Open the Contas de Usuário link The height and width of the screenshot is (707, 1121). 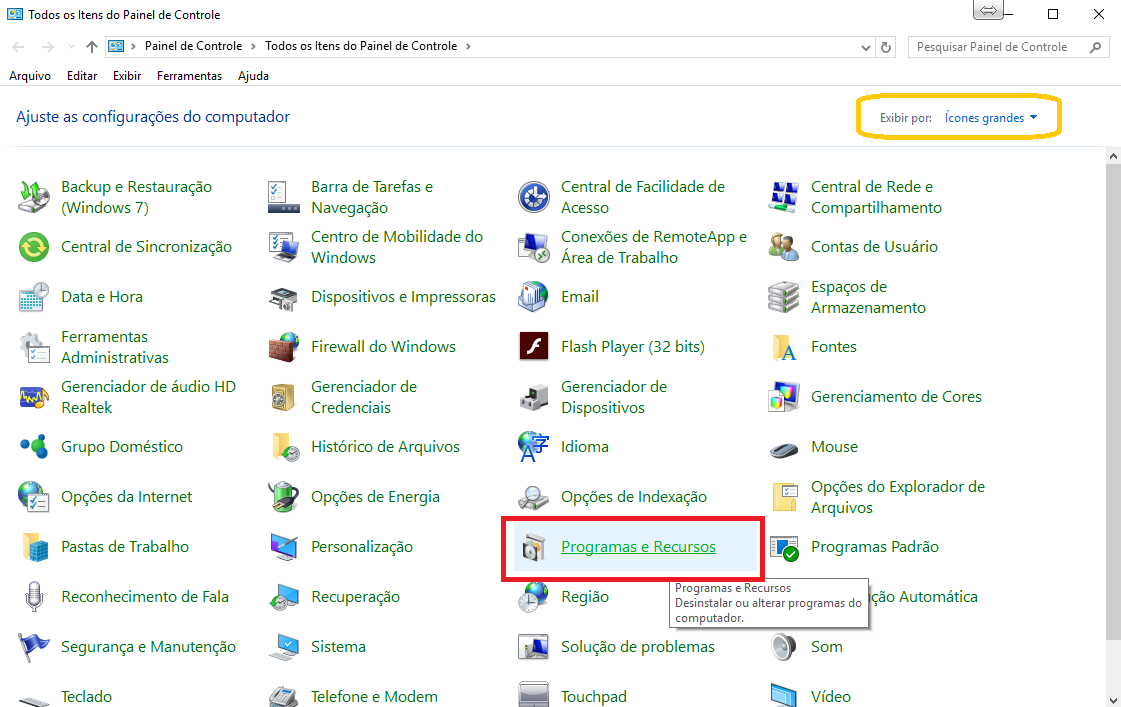[x=874, y=247]
